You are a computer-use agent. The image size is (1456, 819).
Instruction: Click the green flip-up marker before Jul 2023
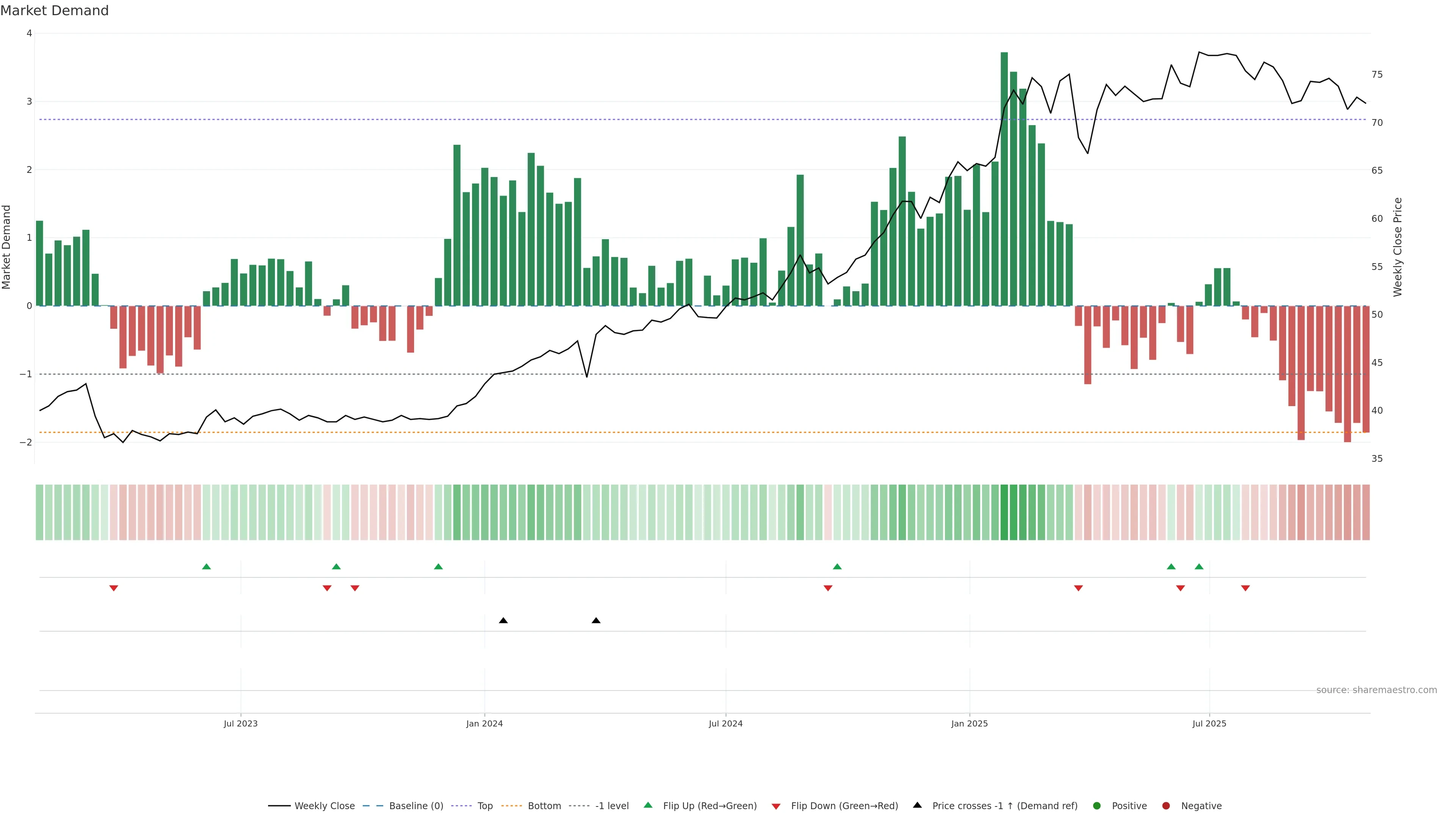[206, 566]
